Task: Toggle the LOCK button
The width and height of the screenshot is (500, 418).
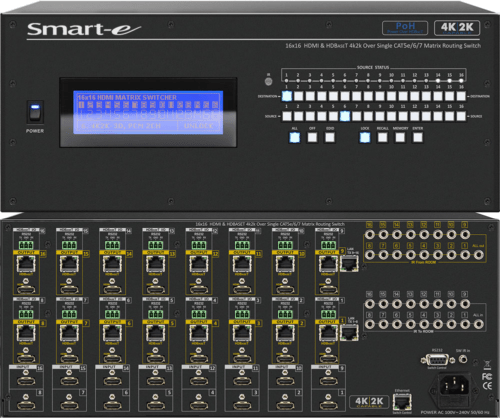Action: [x=365, y=137]
